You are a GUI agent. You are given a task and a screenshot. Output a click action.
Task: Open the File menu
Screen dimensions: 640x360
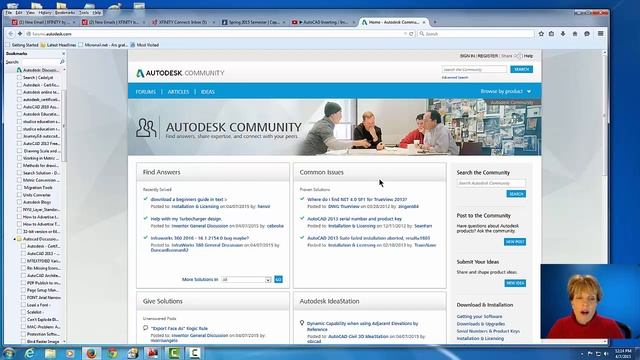pyautogui.click(x=8, y=13)
